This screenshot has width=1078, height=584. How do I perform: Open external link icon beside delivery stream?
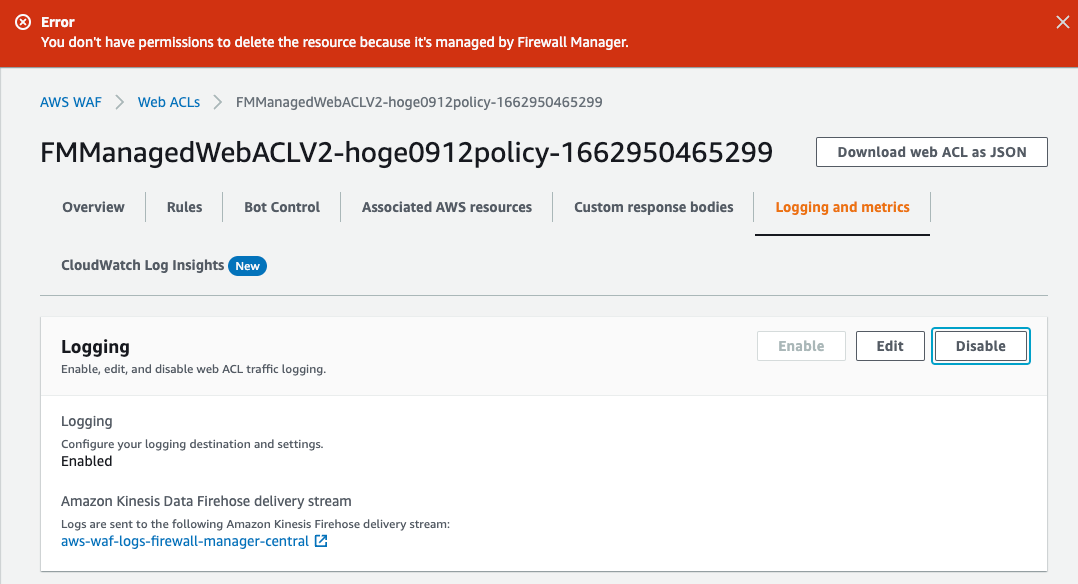pyautogui.click(x=321, y=541)
